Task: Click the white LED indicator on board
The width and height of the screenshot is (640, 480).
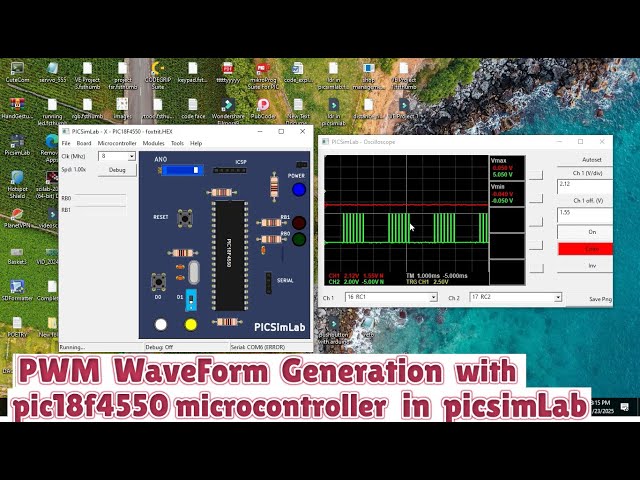Action: tap(161, 324)
